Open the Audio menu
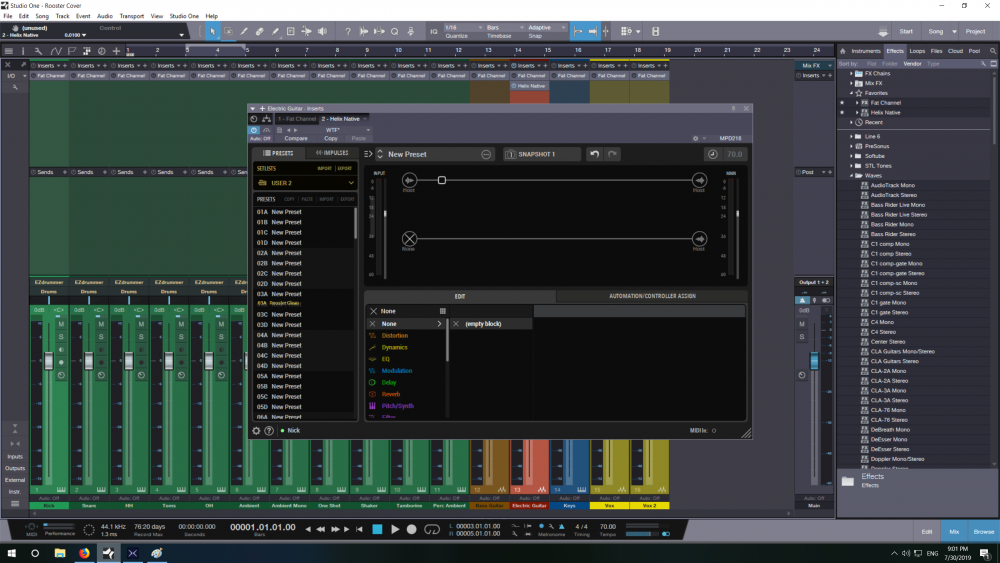This screenshot has height=563, width=1000. [105, 16]
